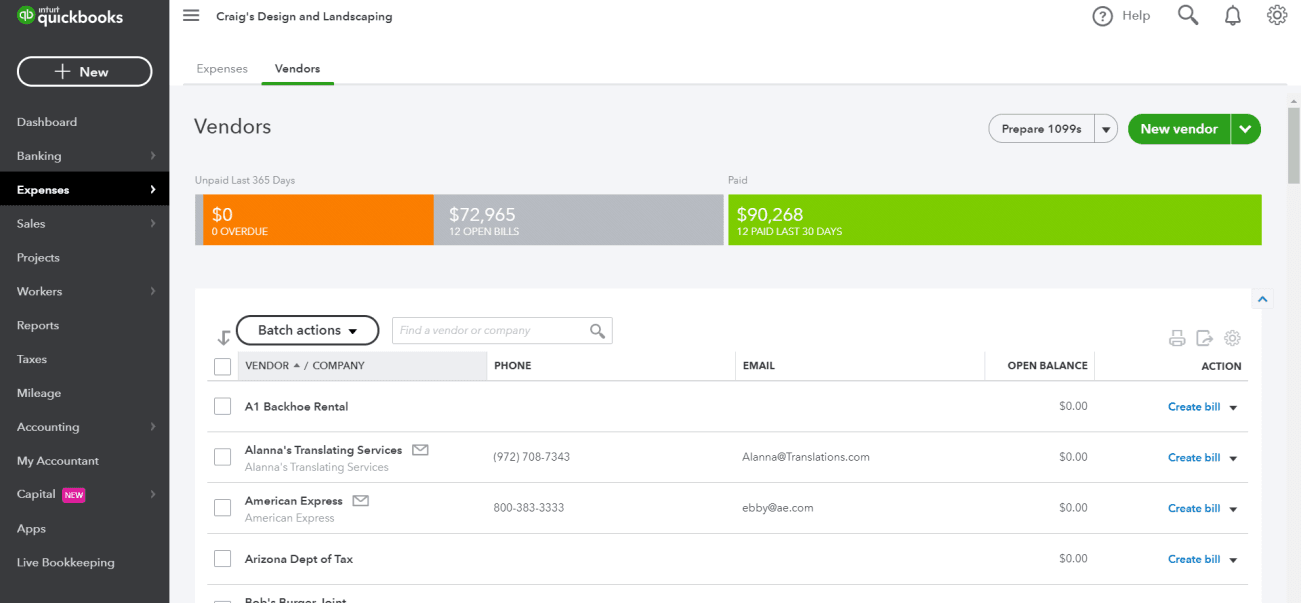Open action dropdown for American Express
The image size is (1301, 603).
point(1233,510)
